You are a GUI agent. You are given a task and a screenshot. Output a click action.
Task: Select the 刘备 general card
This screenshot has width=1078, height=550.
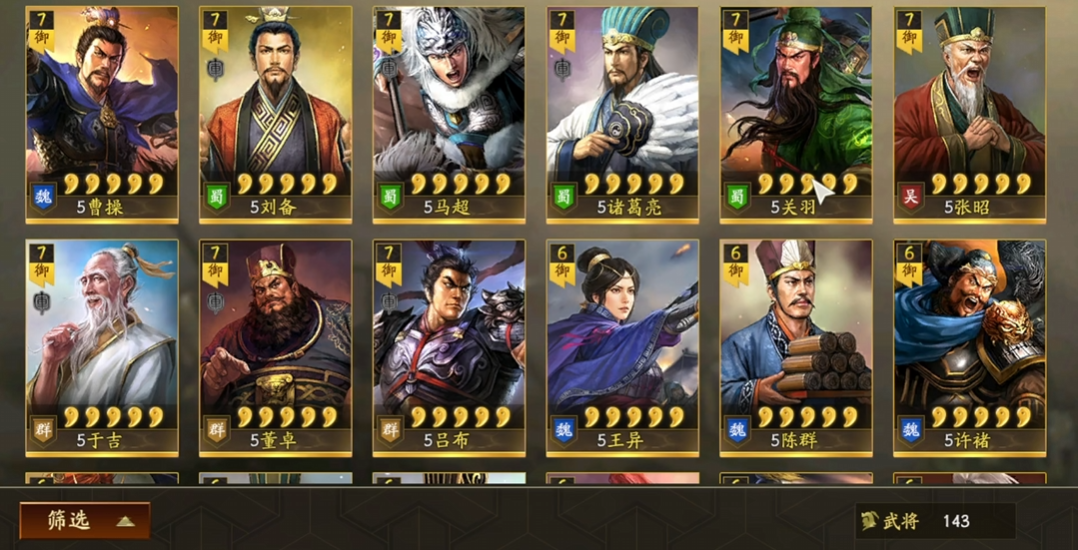pyautogui.click(x=276, y=115)
